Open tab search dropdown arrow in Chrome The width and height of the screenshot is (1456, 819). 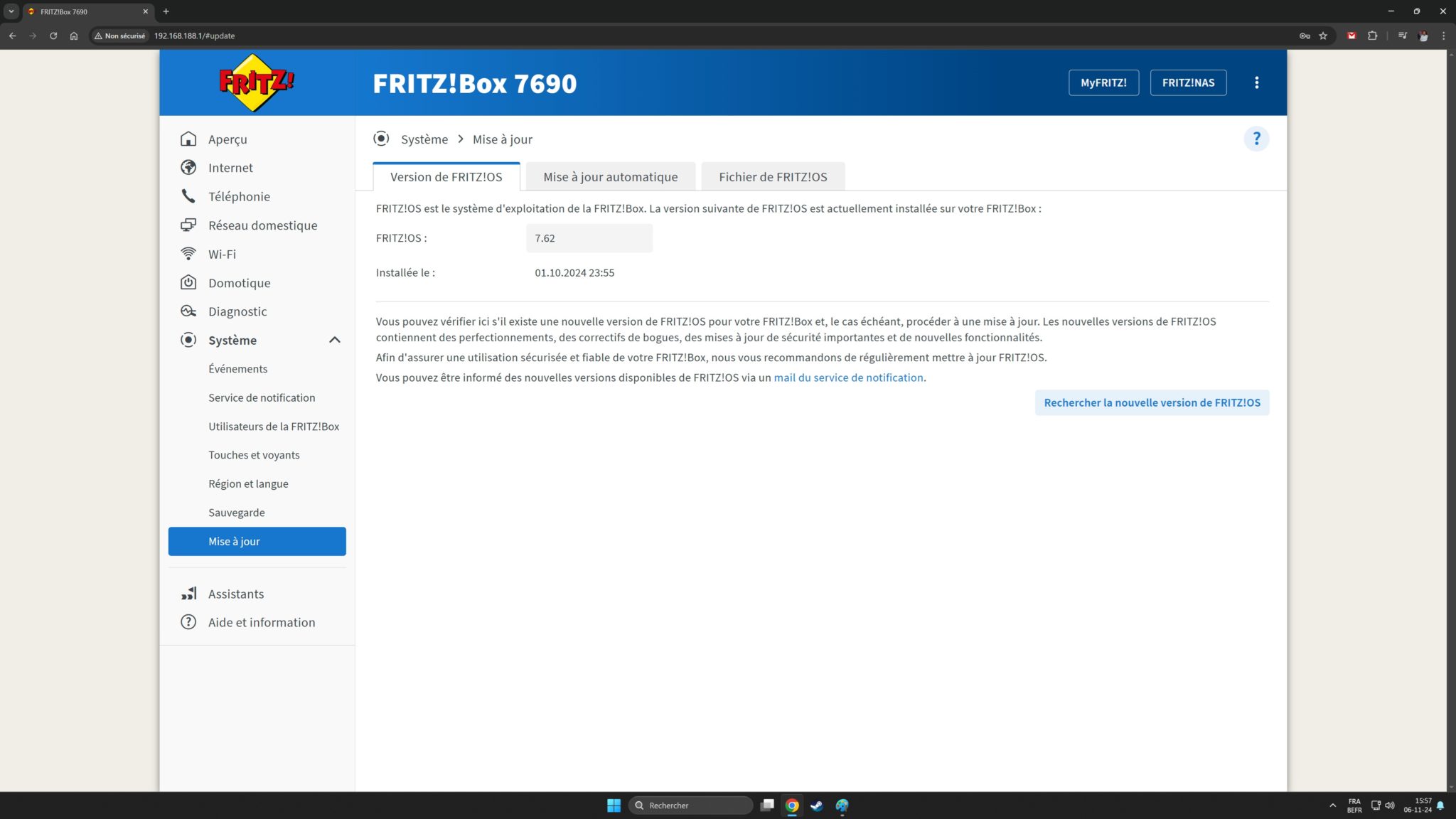(11, 11)
